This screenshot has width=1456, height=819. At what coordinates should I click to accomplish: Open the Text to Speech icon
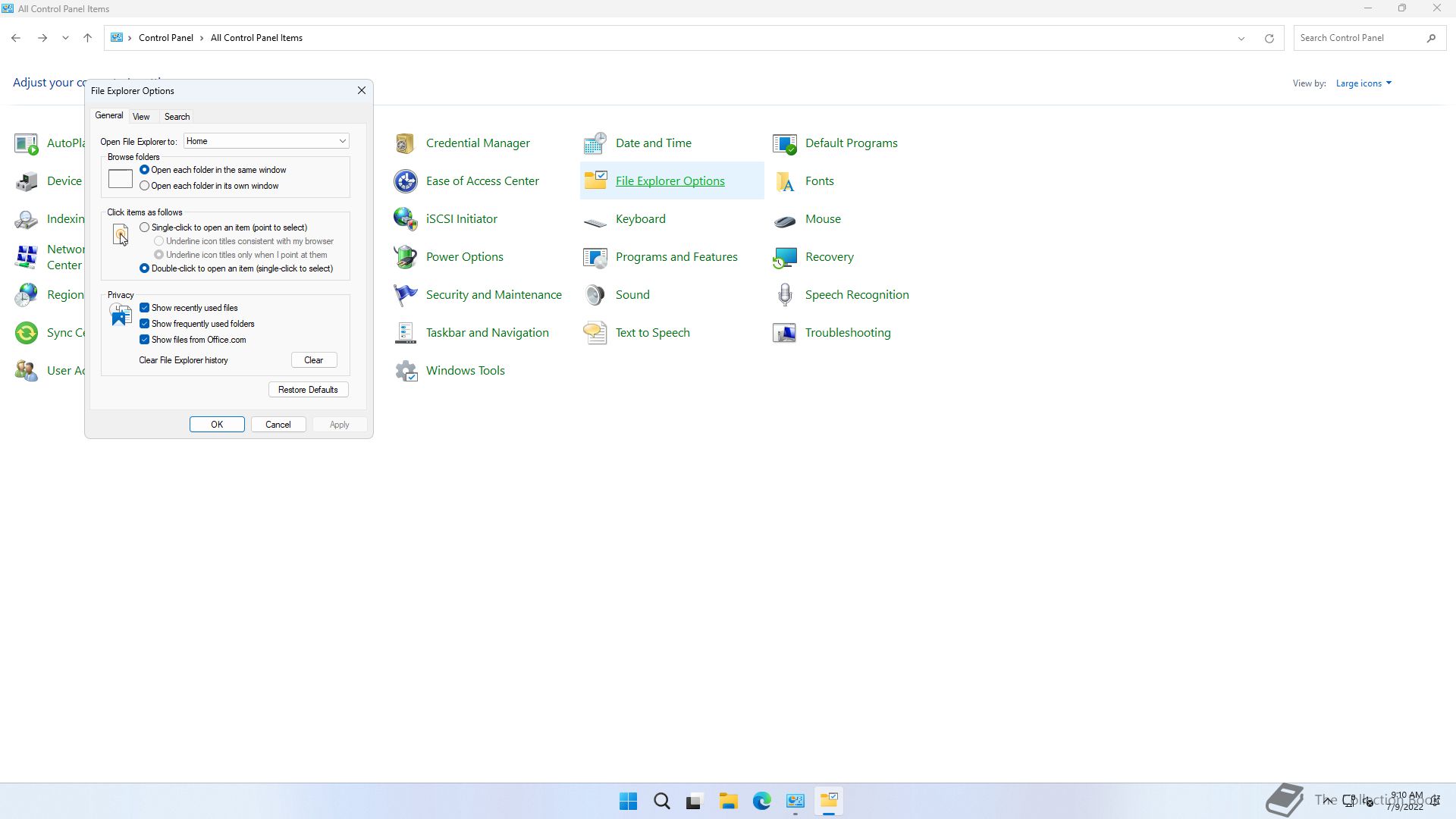(x=595, y=332)
